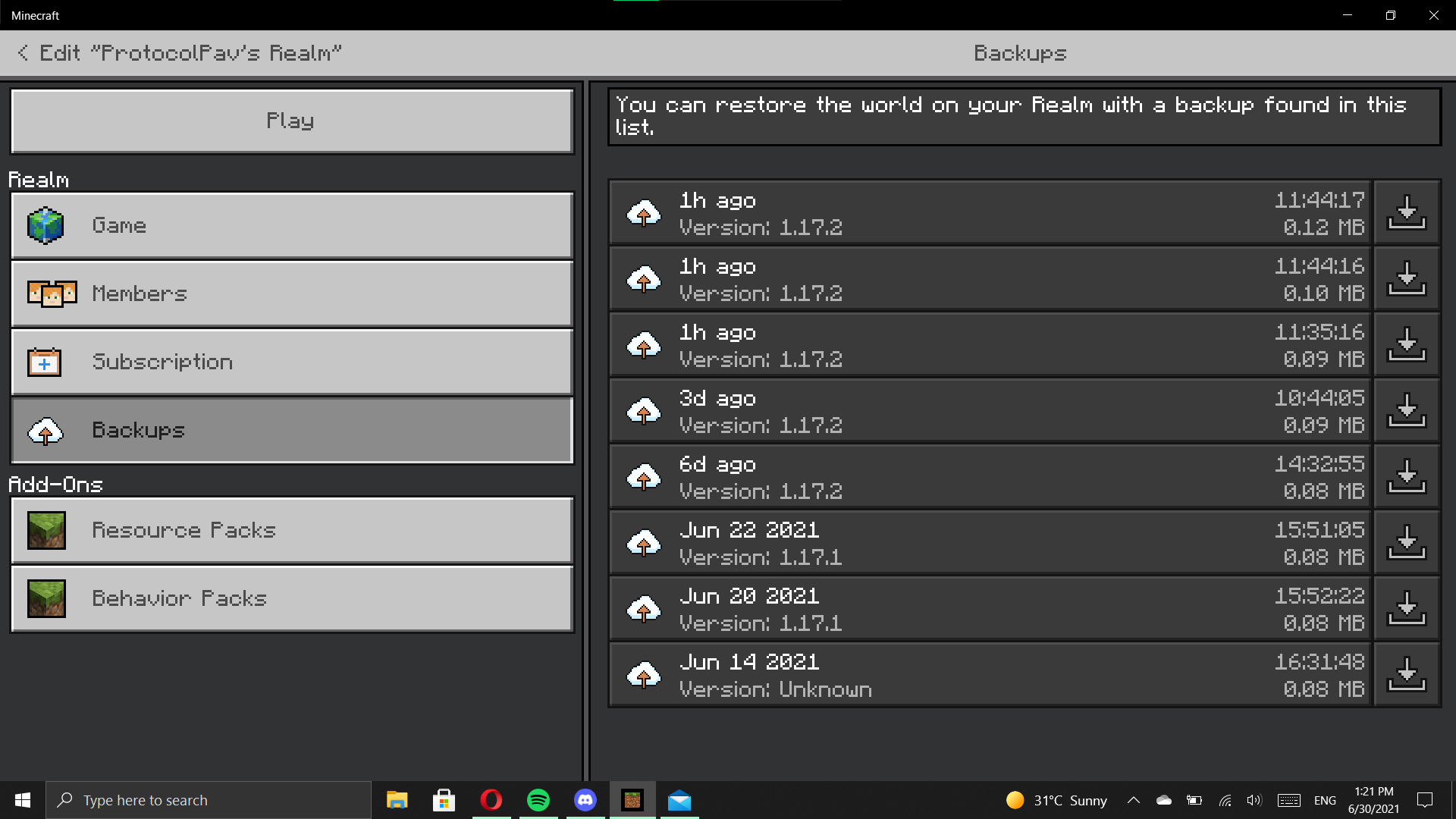The image size is (1456, 819).
Task: Download the Jun 22 2021 backup
Action: coord(1407,542)
